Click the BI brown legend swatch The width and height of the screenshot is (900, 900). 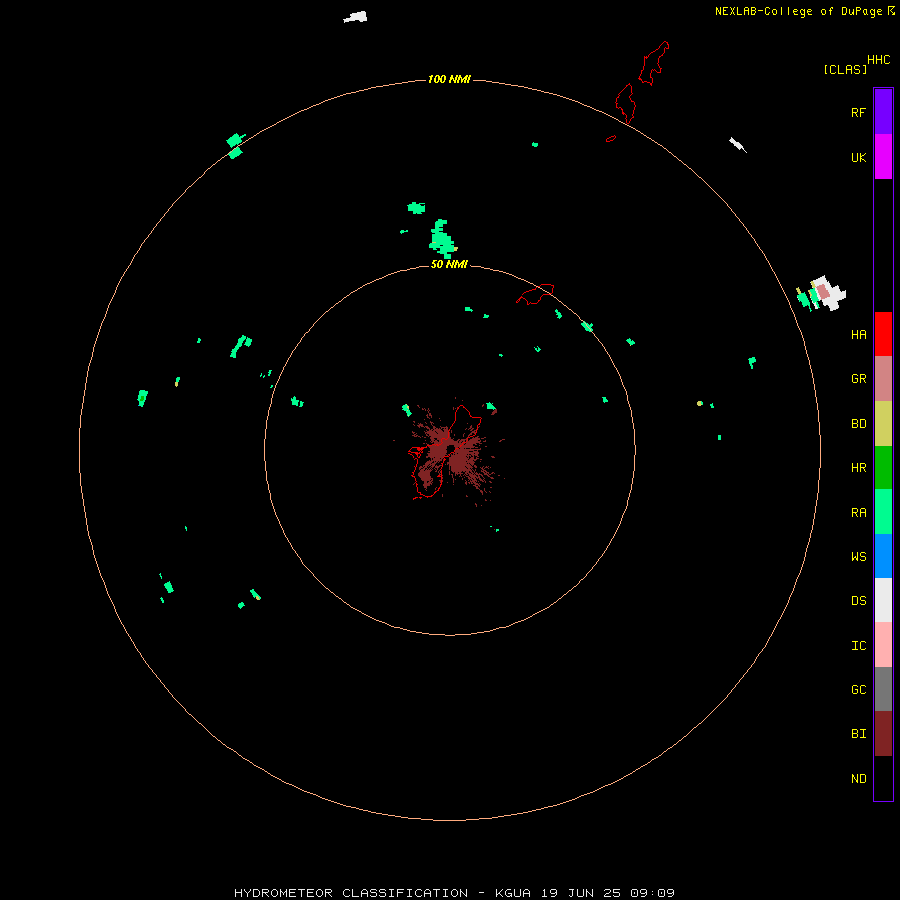click(x=883, y=733)
